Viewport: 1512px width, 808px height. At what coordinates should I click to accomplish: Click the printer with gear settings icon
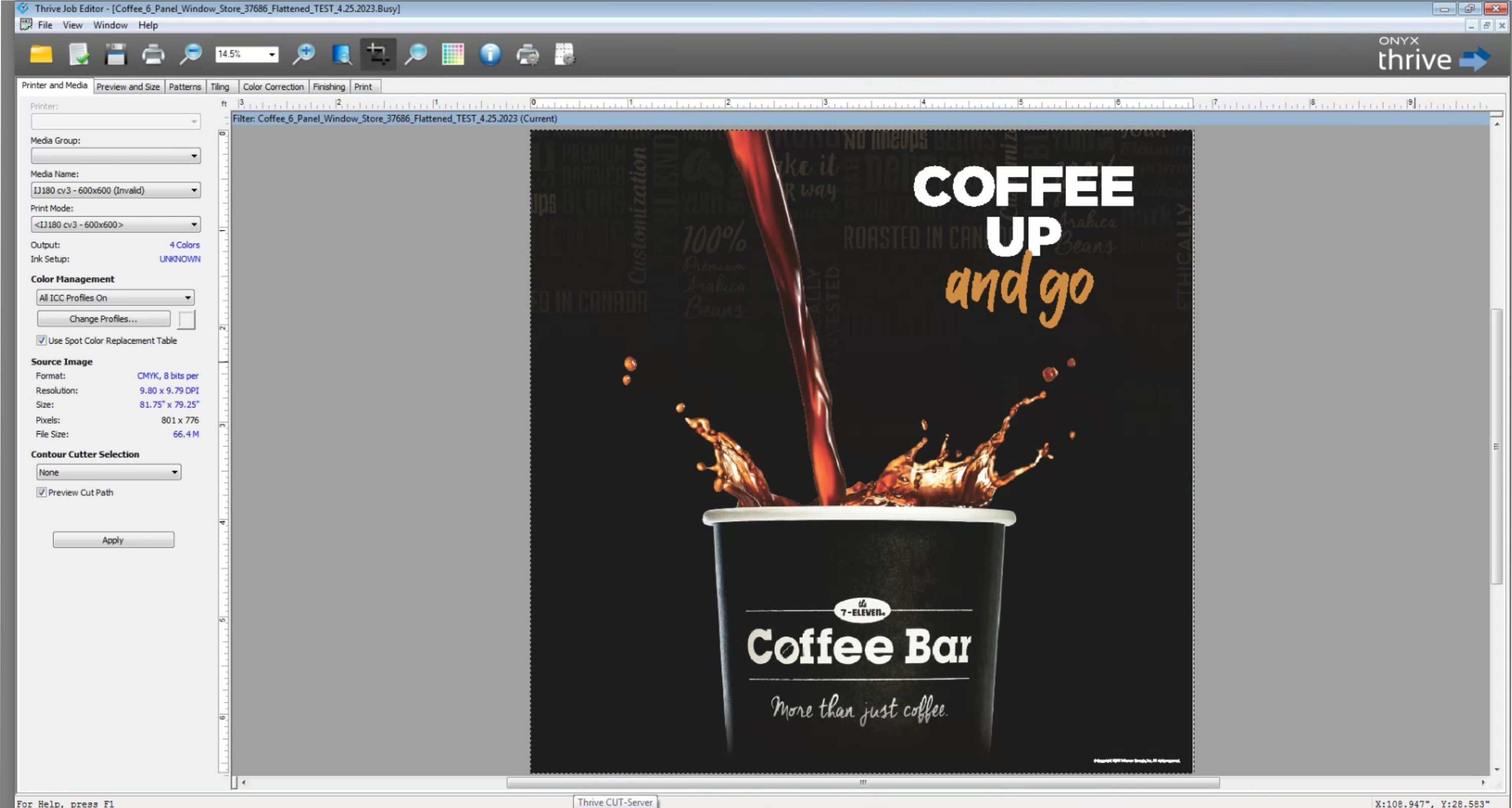pos(528,55)
